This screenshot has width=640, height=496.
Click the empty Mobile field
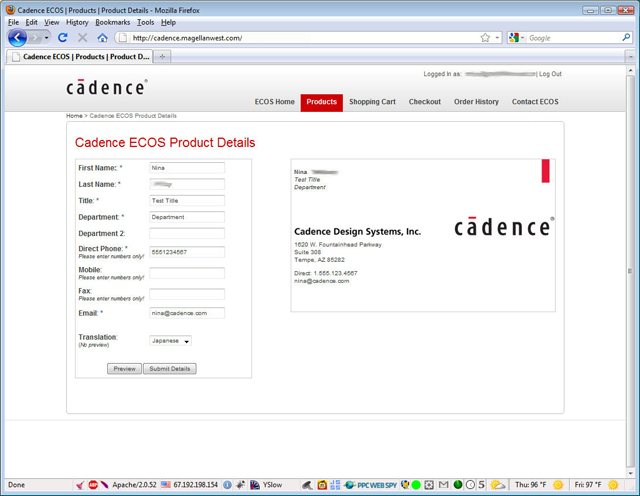click(x=187, y=273)
